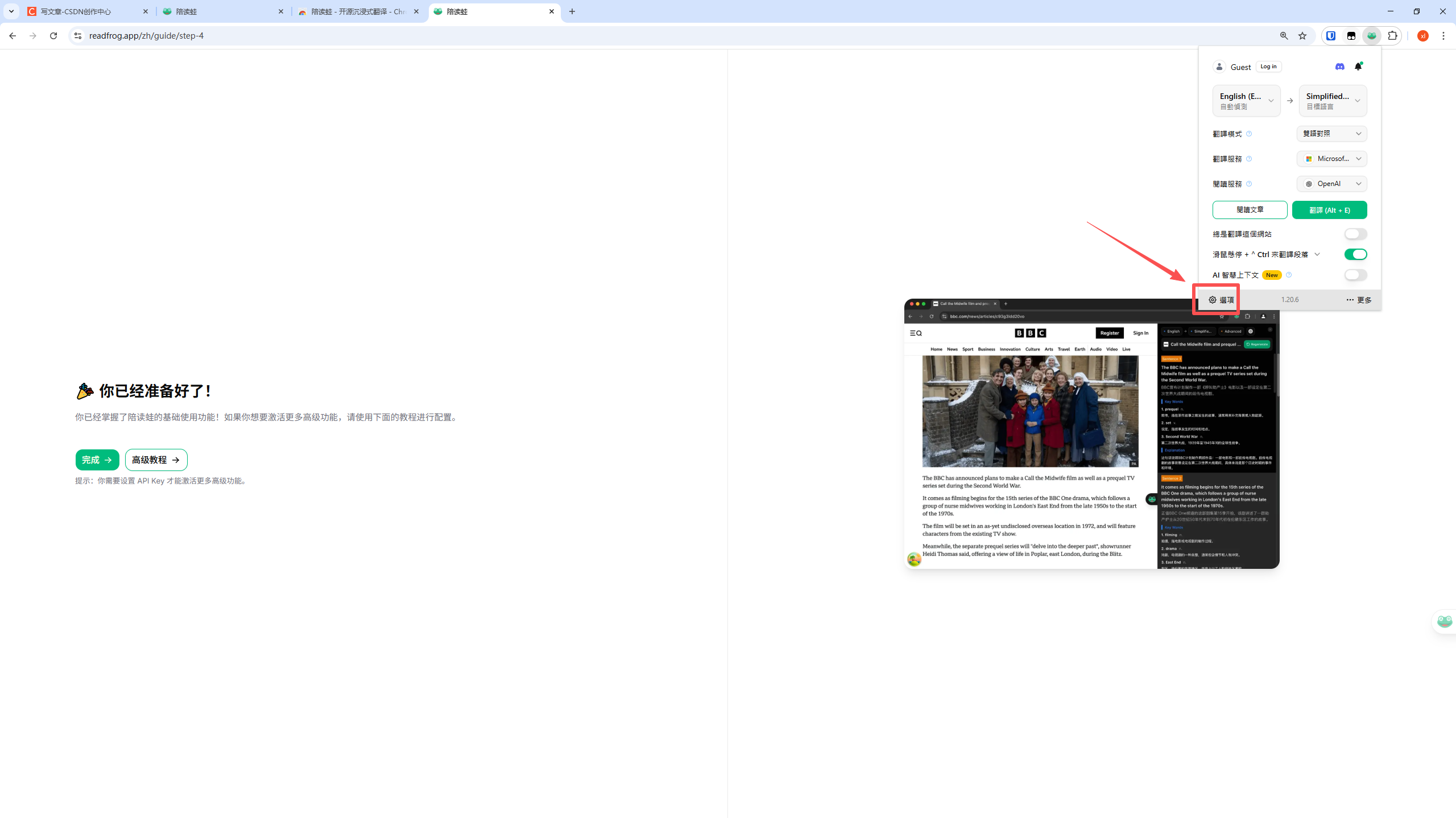Enable 總是翻譯這個網站 toggle
This screenshot has width=1456, height=818.
1355,234
